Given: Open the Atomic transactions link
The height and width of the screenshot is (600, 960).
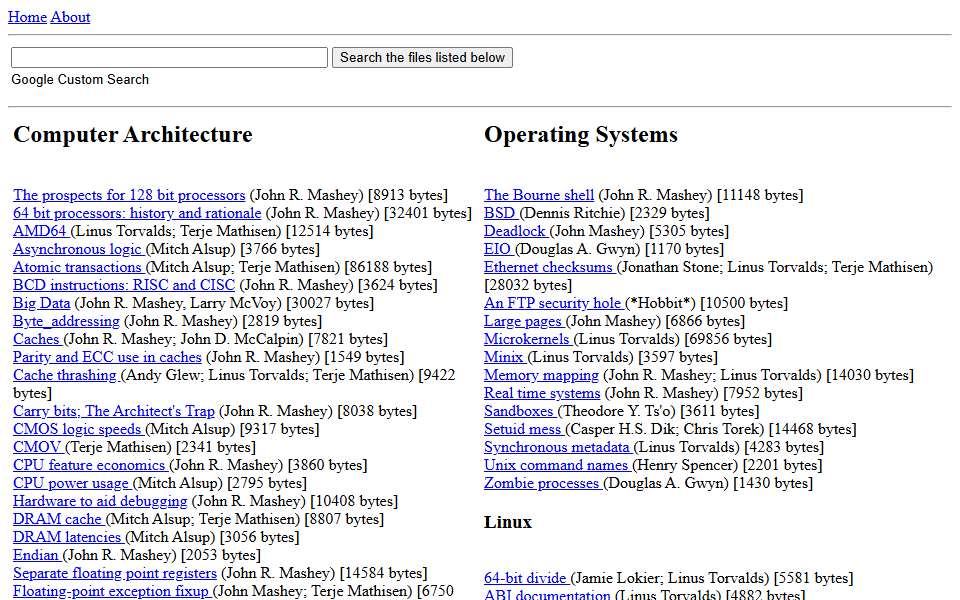Looking at the screenshot, I should click(x=80, y=268).
